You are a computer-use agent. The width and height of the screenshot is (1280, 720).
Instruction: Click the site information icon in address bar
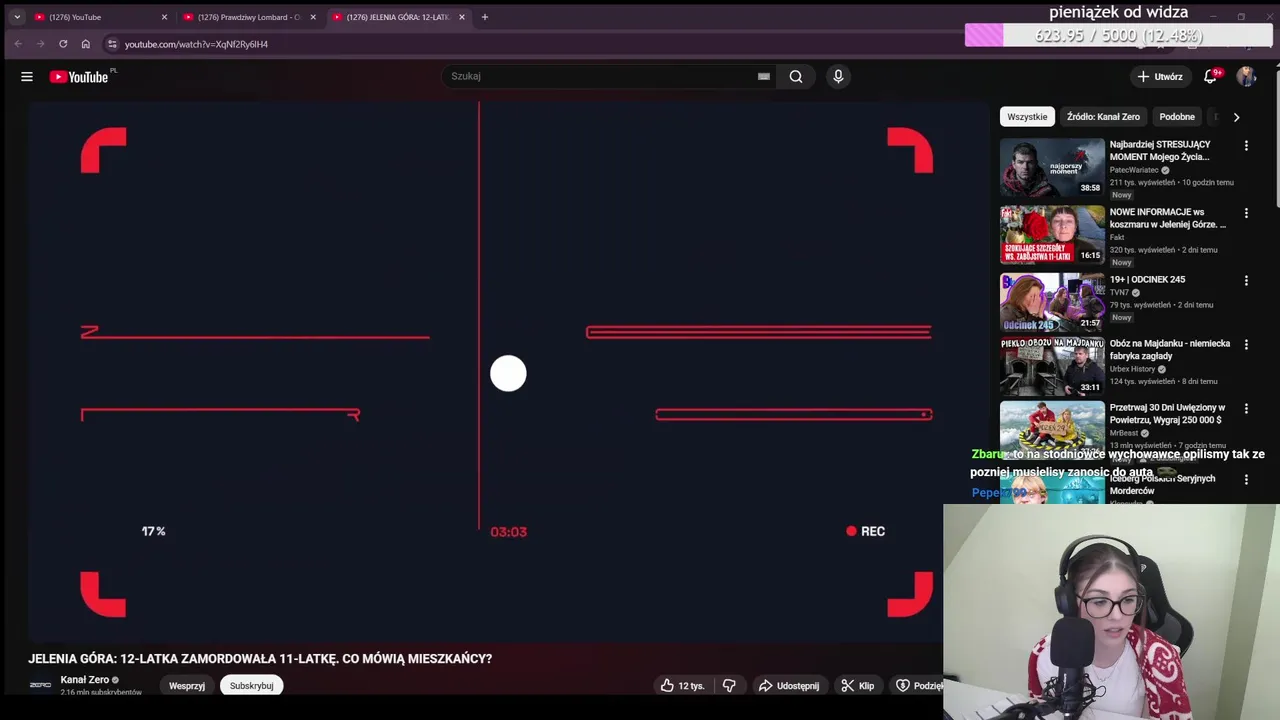(113, 44)
